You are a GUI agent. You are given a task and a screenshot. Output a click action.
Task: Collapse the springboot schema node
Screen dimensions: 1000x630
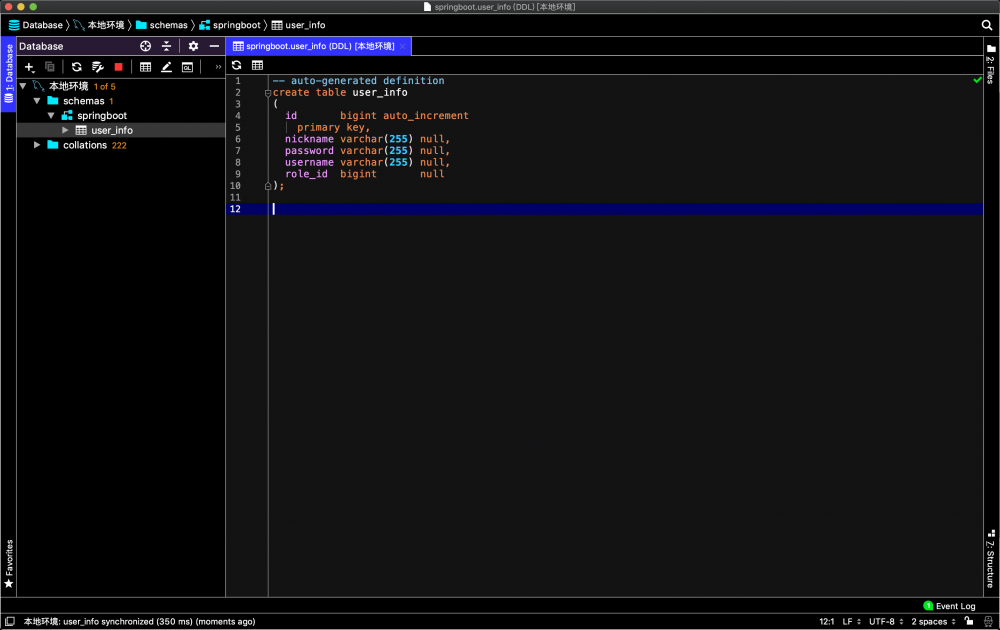[x=51, y=116]
